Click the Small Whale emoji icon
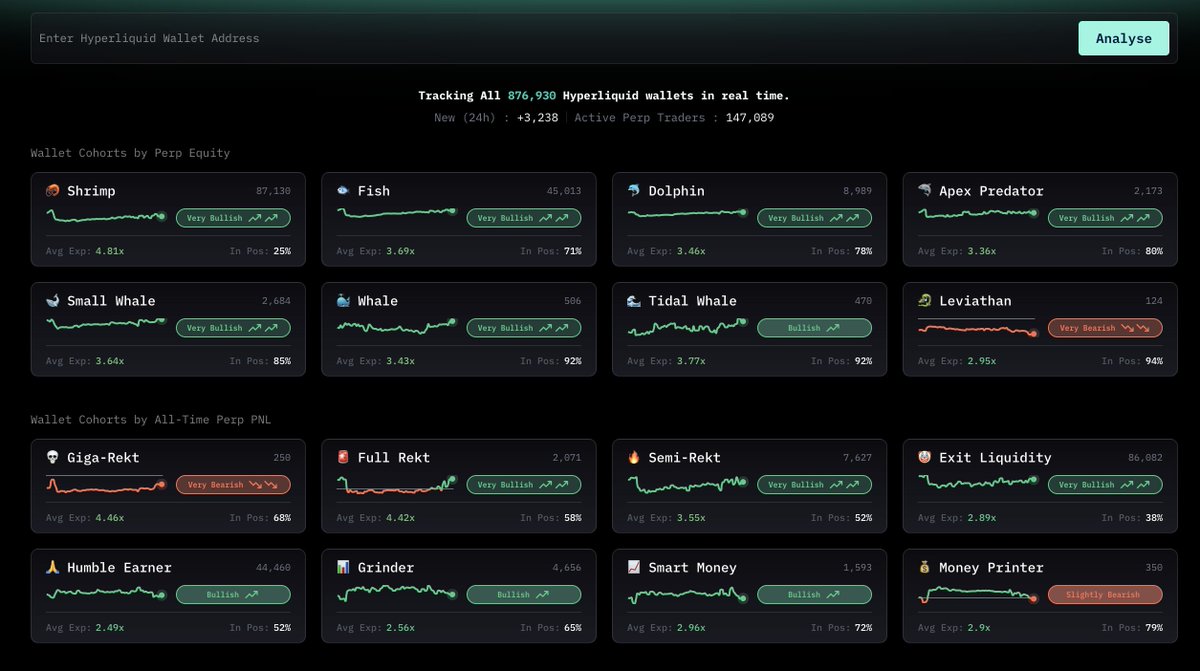Viewport: 1200px width, 671px height. (53, 301)
